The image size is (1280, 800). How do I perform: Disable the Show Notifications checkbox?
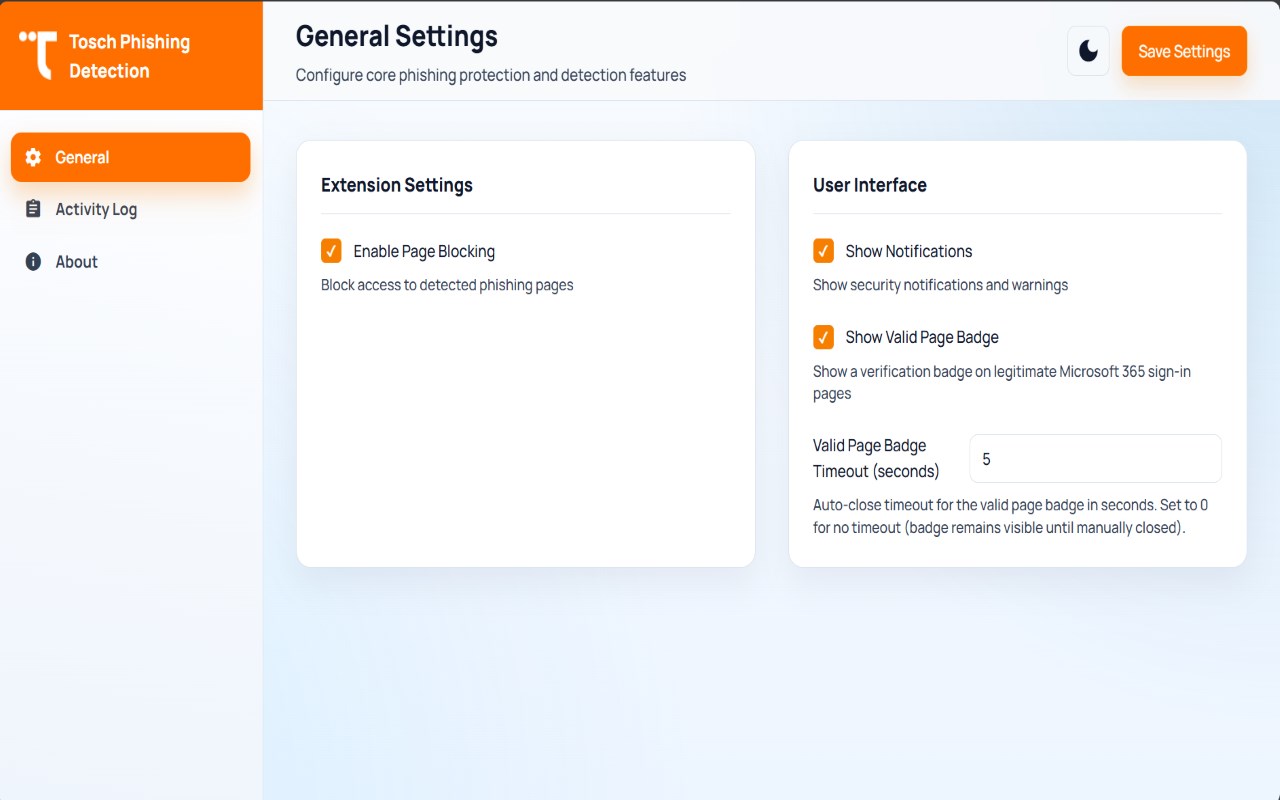823,251
